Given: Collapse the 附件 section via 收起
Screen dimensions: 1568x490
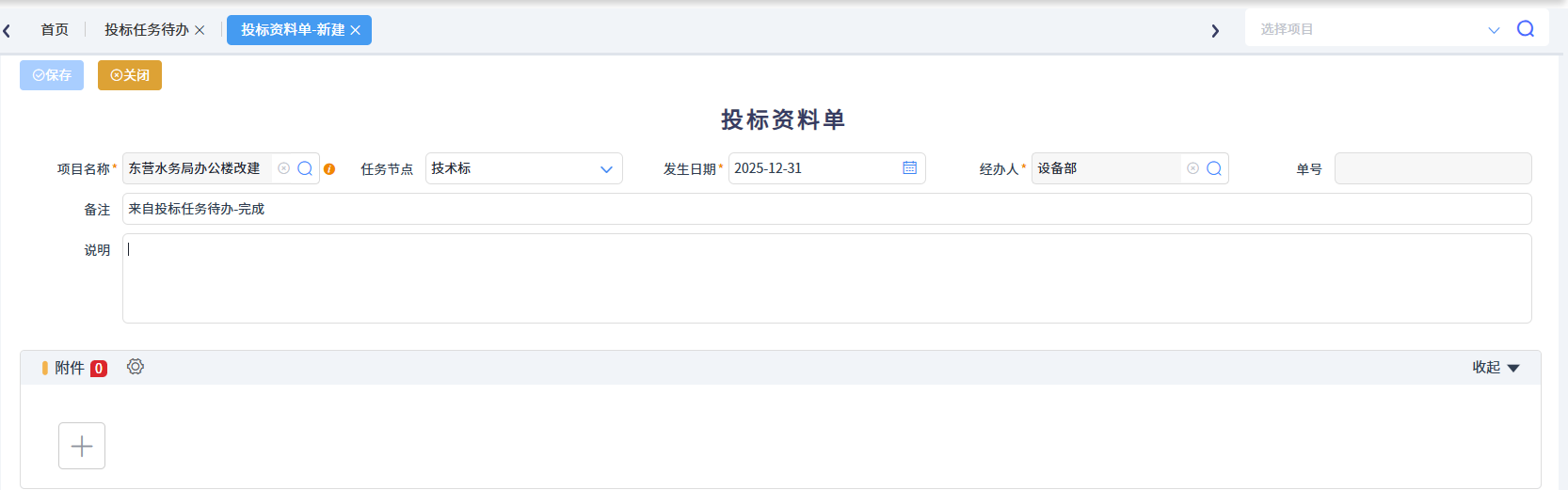Looking at the screenshot, I should [x=1496, y=368].
